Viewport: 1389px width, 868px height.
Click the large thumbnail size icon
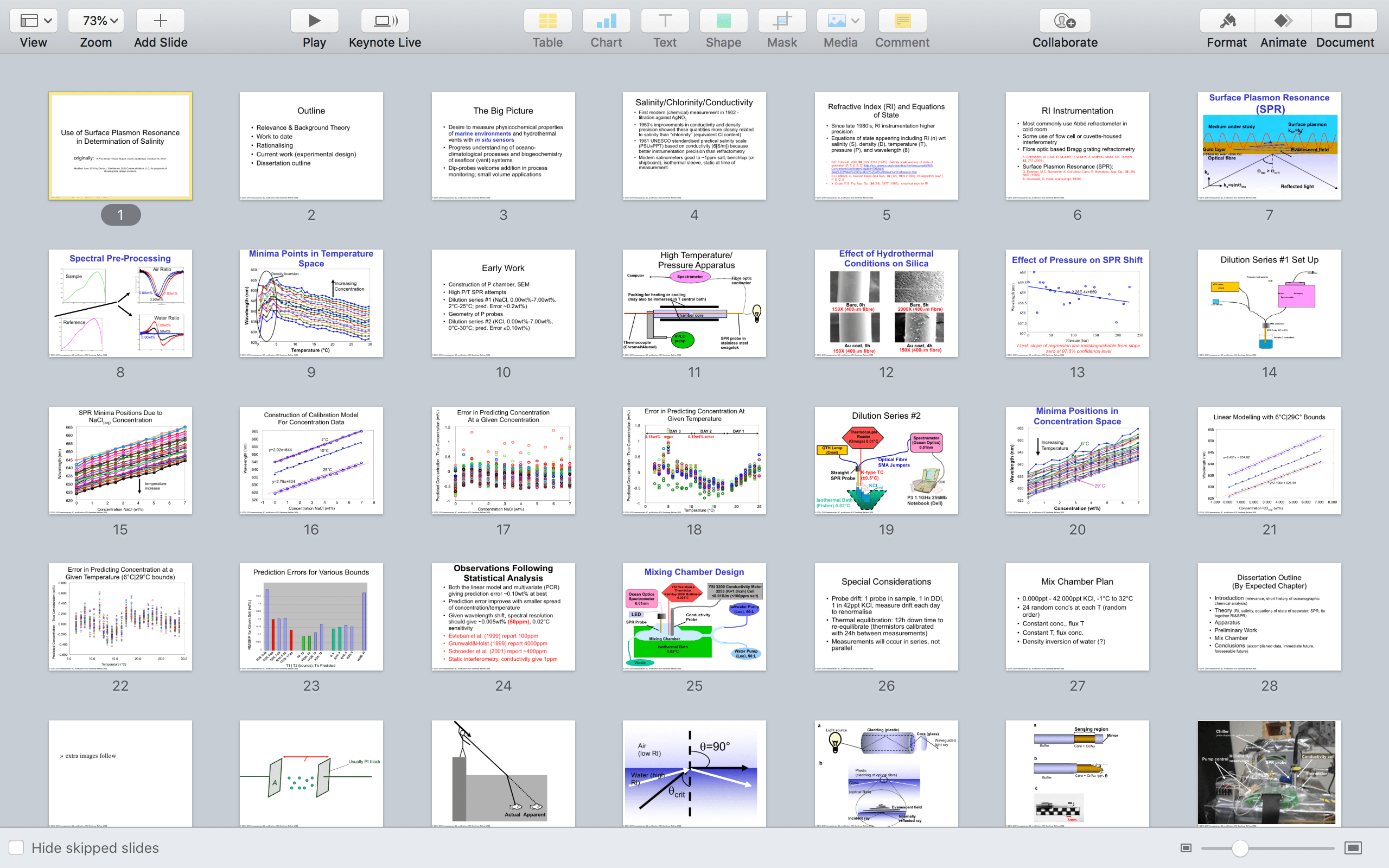click(1353, 848)
